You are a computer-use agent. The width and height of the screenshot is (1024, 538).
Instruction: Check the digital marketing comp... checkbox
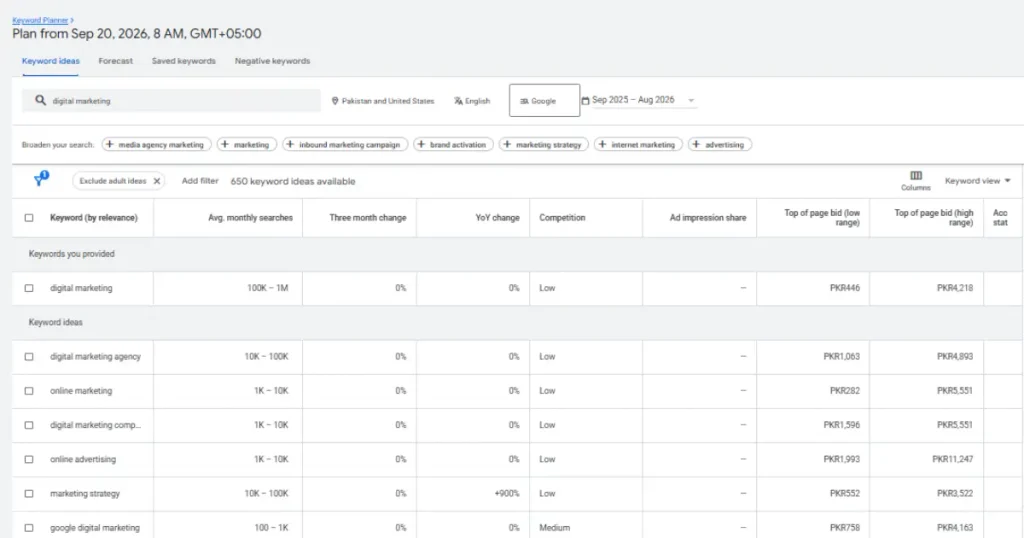[x=29, y=425]
